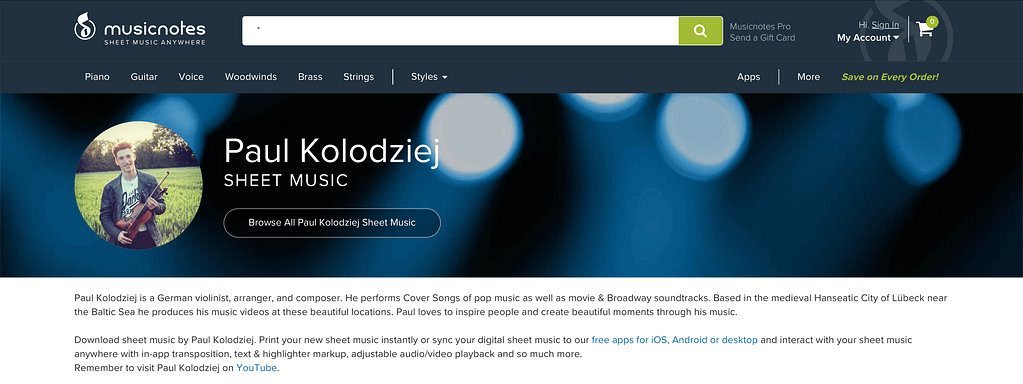
Task: Open the More menu in the navigation bar
Action: click(x=808, y=77)
